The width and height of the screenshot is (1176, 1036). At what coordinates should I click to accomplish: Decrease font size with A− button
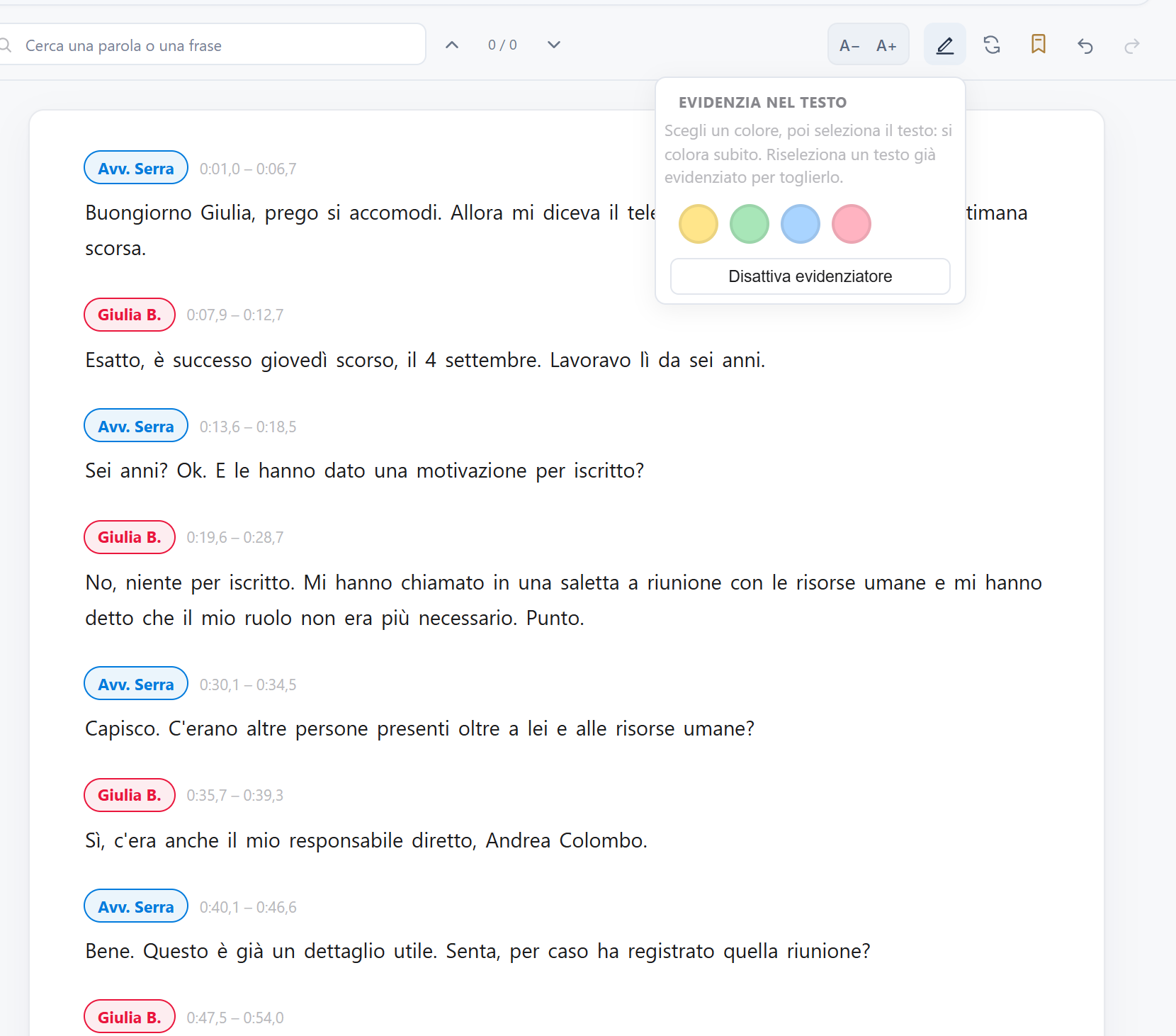(x=849, y=45)
